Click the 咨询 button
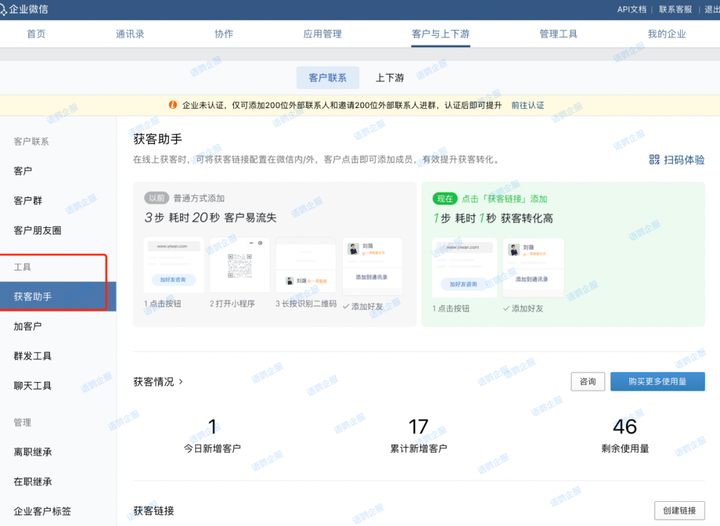The image size is (720, 526). [x=587, y=382]
